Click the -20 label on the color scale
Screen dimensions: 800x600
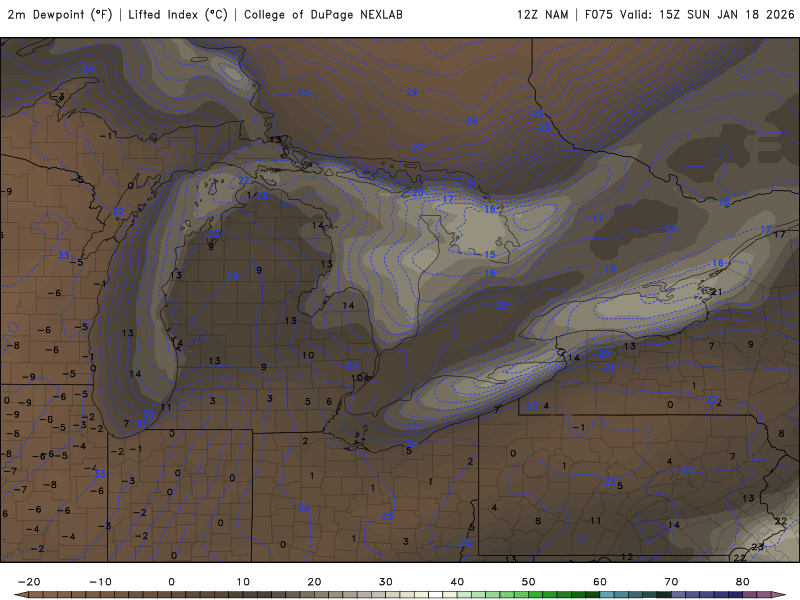click(x=29, y=582)
